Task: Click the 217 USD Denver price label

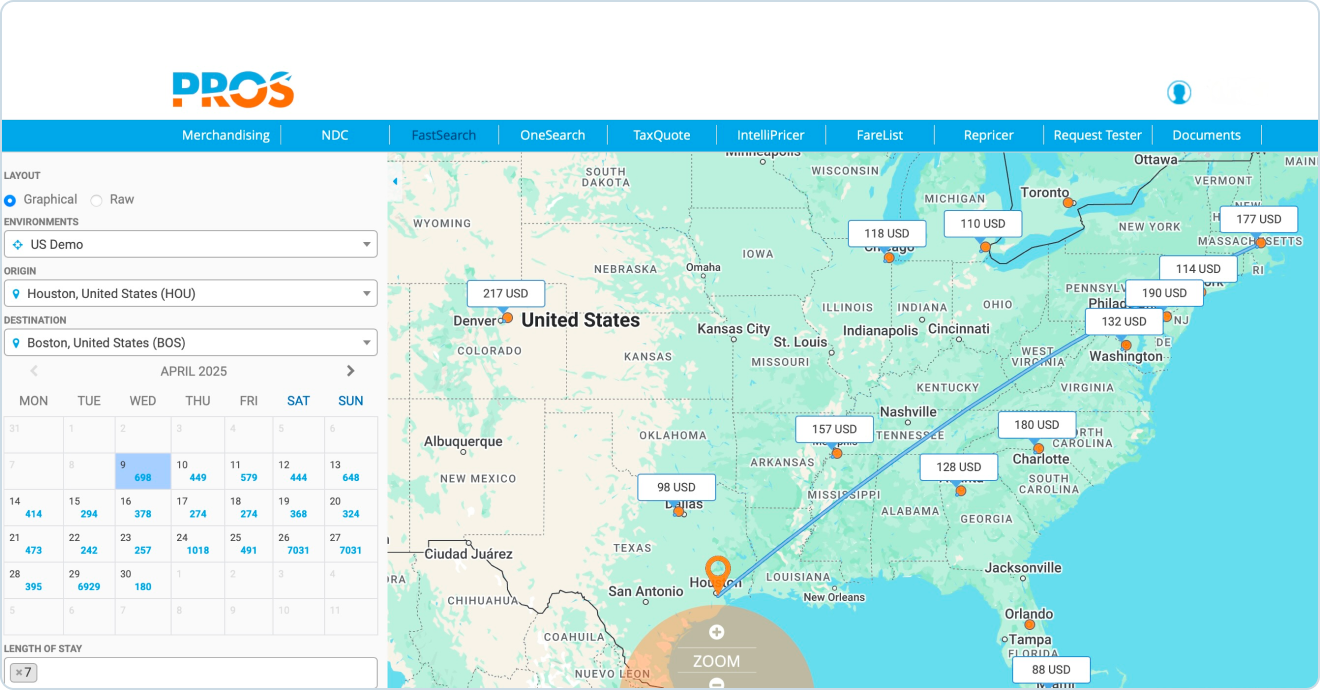Action: click(505, 293)
